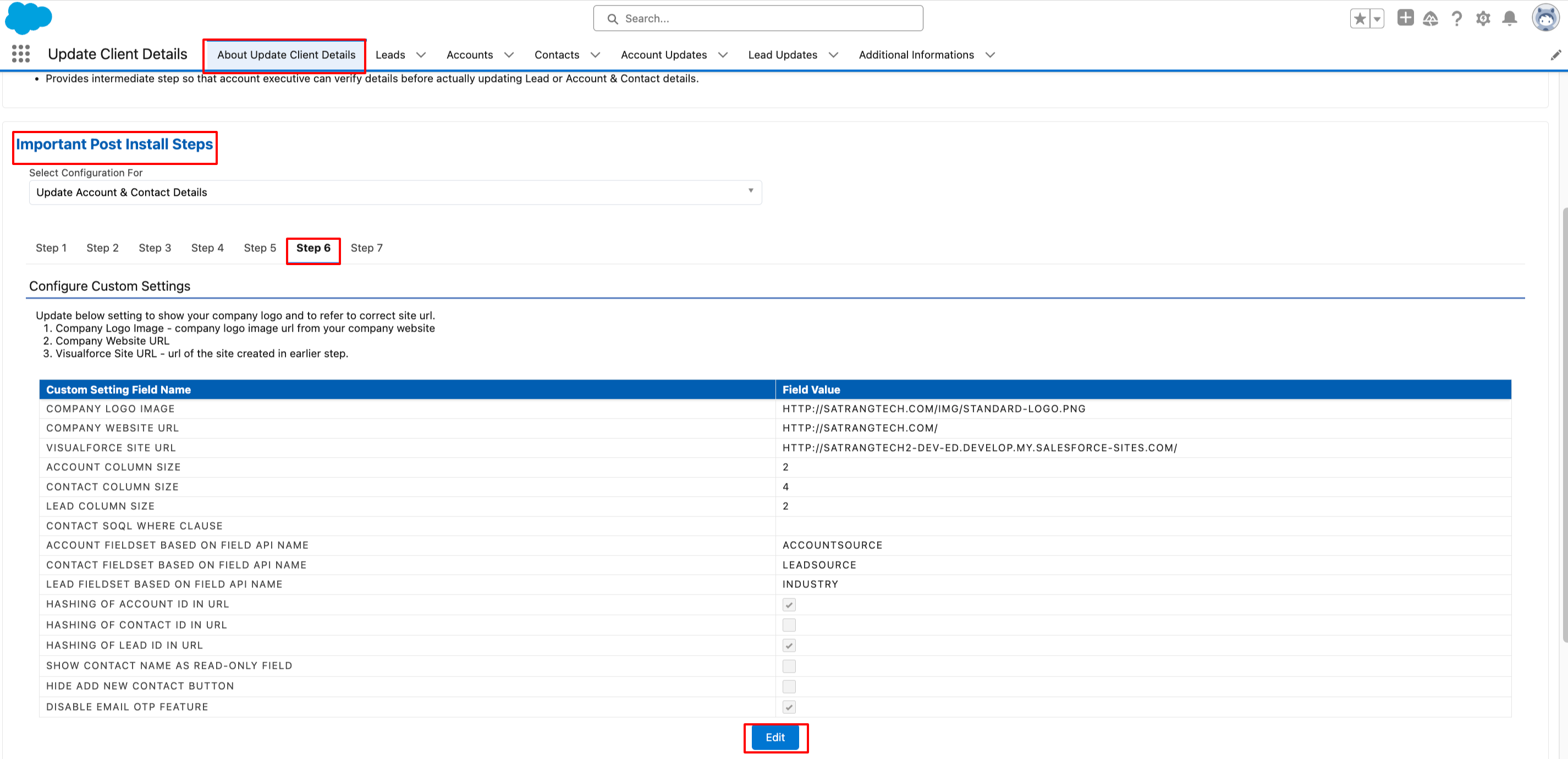Expand the Leads tab dropdown chevron
1568x759 pixels.
point(421,55)
